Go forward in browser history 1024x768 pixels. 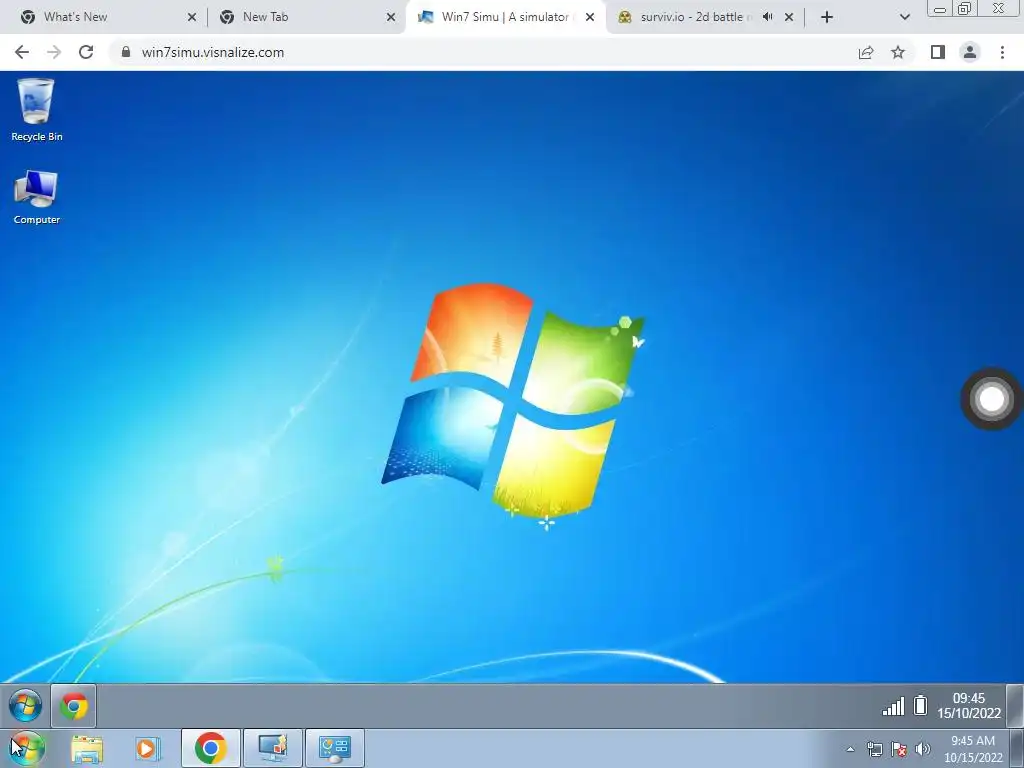click(54, 52)
